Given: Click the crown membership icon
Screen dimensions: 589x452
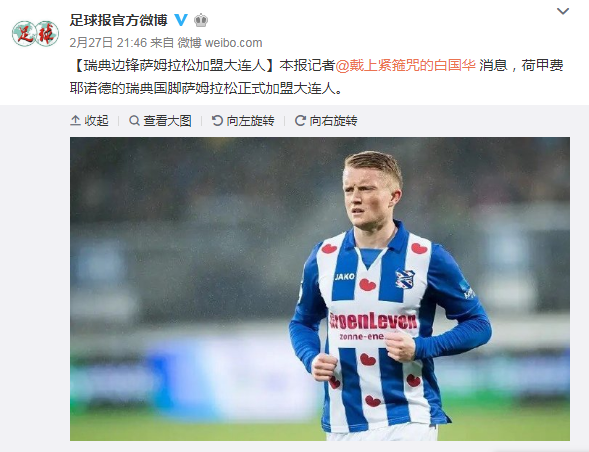Looking at the screenshot, I should pyautogui.click(x=201, y=20).
